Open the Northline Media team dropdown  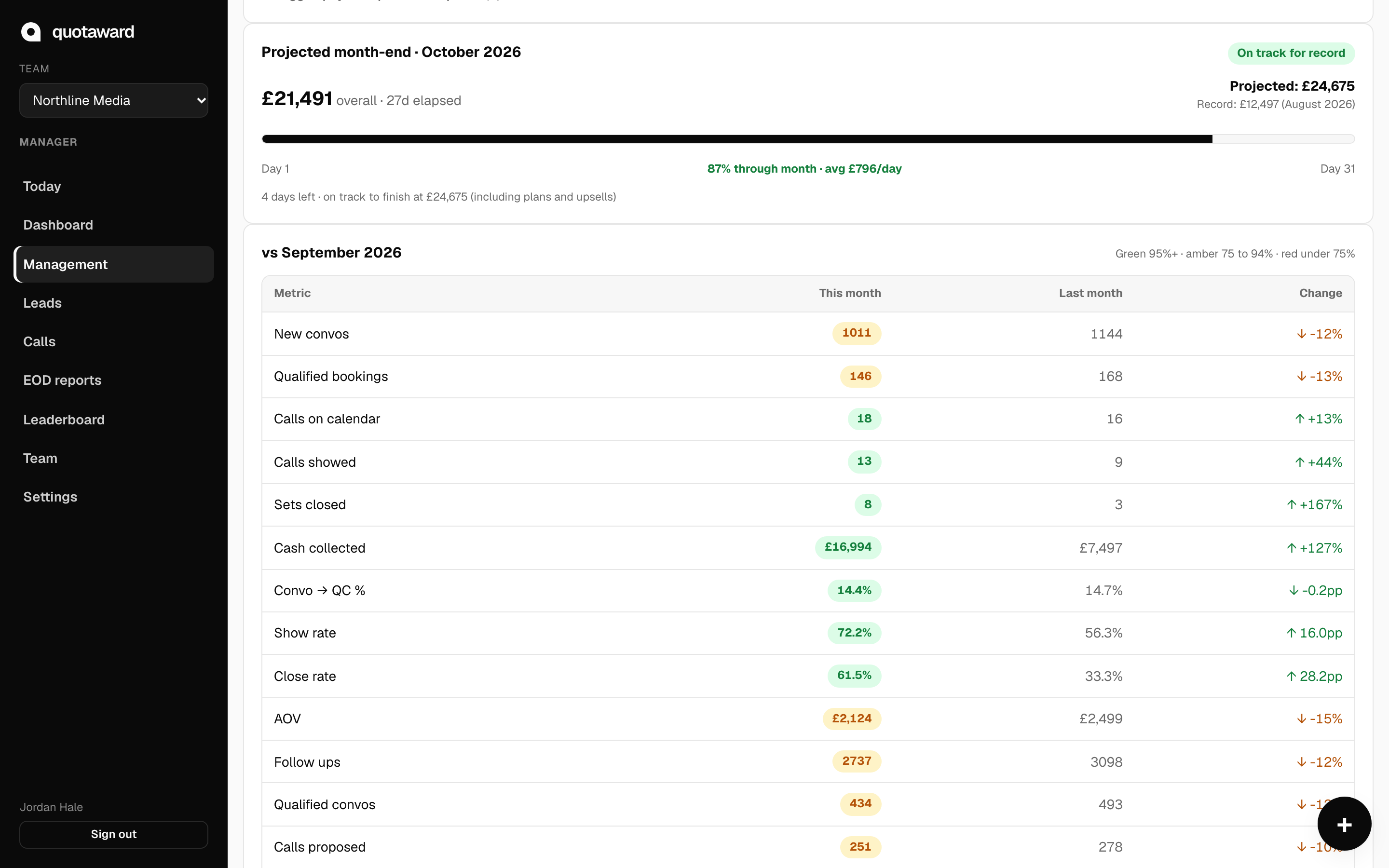(114, 100)
